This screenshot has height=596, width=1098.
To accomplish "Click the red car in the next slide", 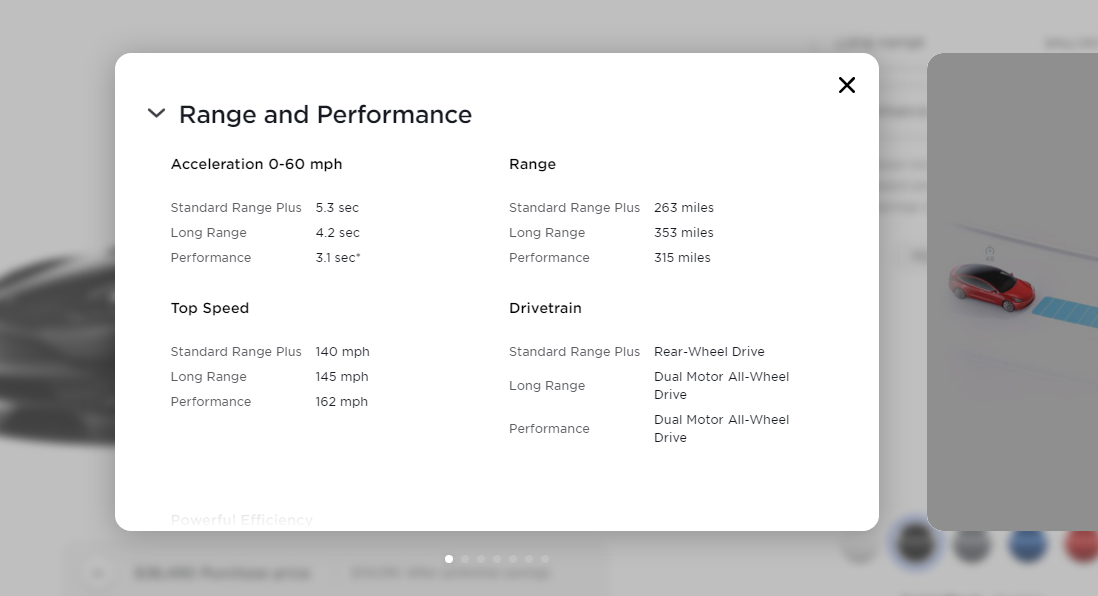I will [990, 287].
